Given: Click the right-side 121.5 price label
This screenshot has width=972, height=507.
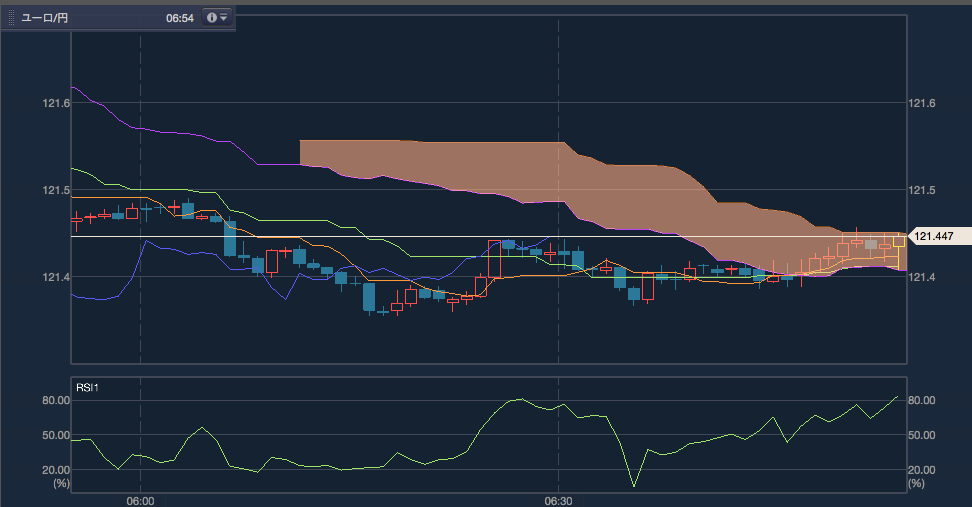Looking at the screenshot, I should pyautogui.click(x=922, y=190).
